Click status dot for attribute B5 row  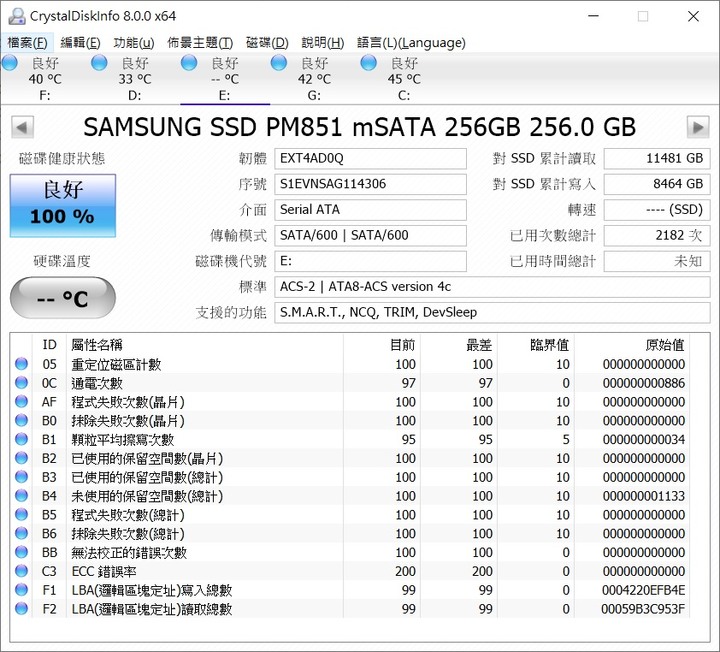coord(21,514)
